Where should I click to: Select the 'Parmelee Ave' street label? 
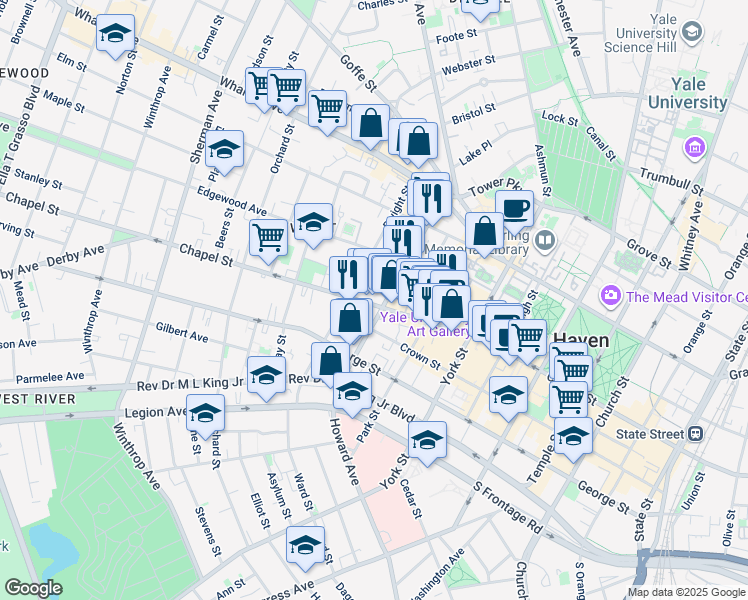click(x=50, y=378)
